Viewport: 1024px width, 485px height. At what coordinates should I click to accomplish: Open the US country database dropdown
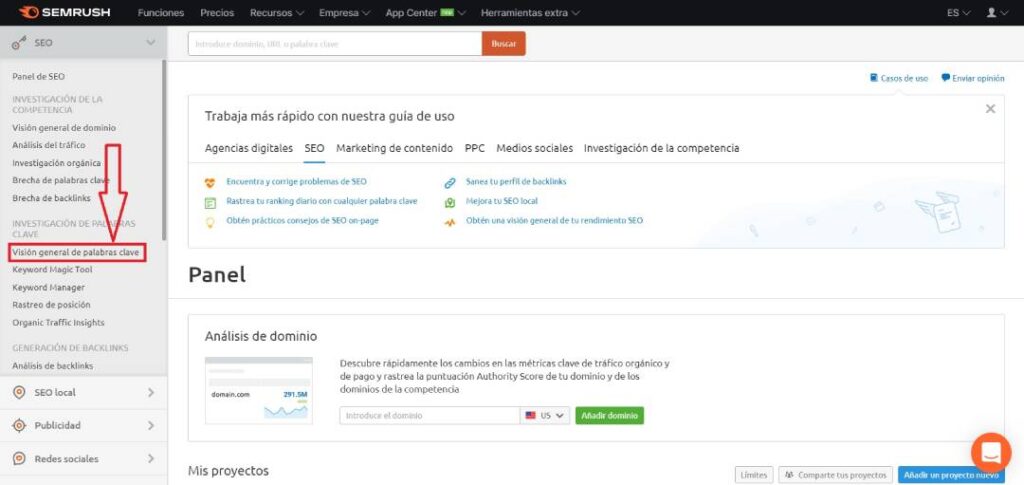[x=545, y=415]
